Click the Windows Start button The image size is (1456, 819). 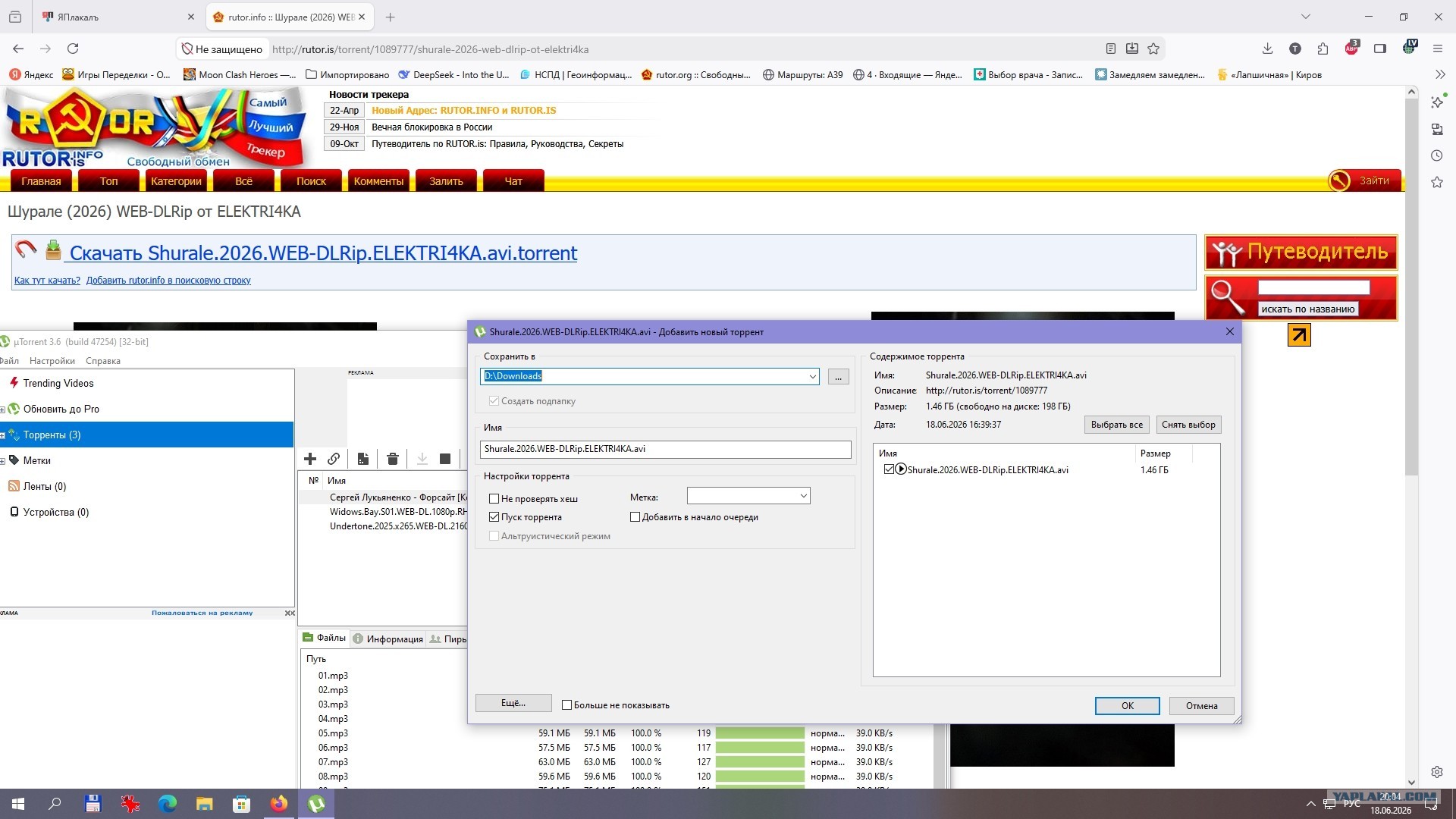click(x=18, y=803)
